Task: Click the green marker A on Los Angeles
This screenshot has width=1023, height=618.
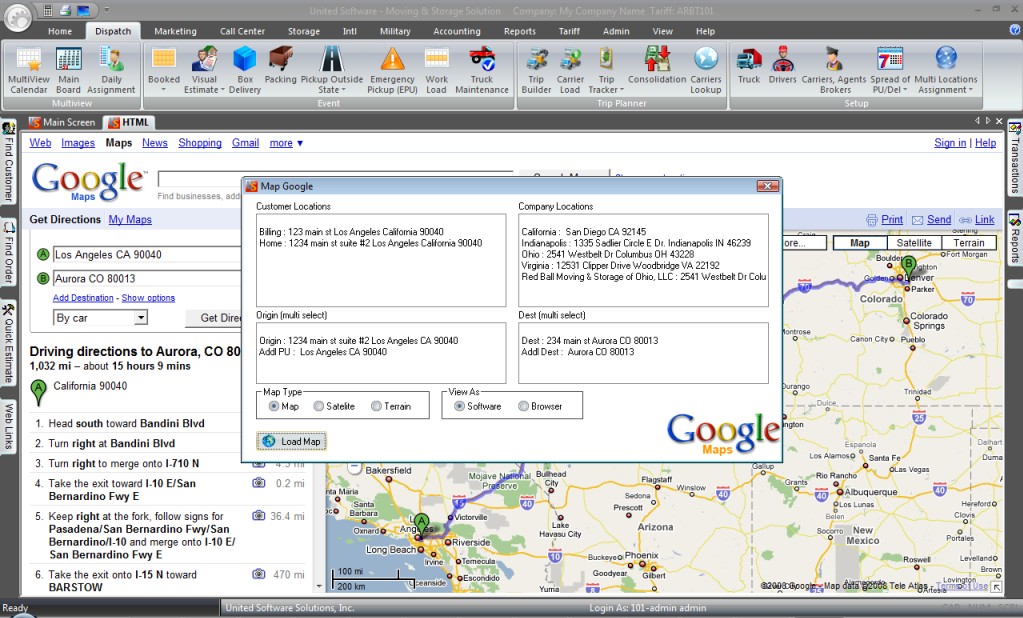Action: (422, 523)
